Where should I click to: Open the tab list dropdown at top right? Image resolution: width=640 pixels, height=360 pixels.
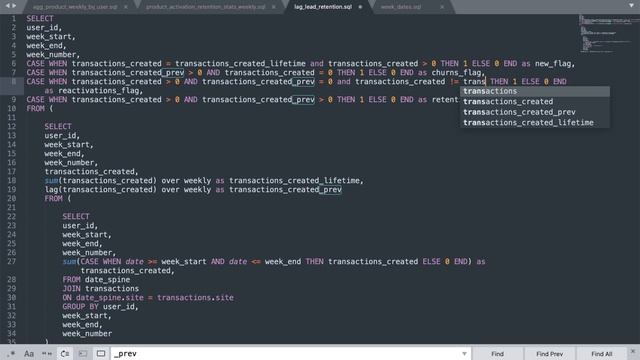point(631,5)
